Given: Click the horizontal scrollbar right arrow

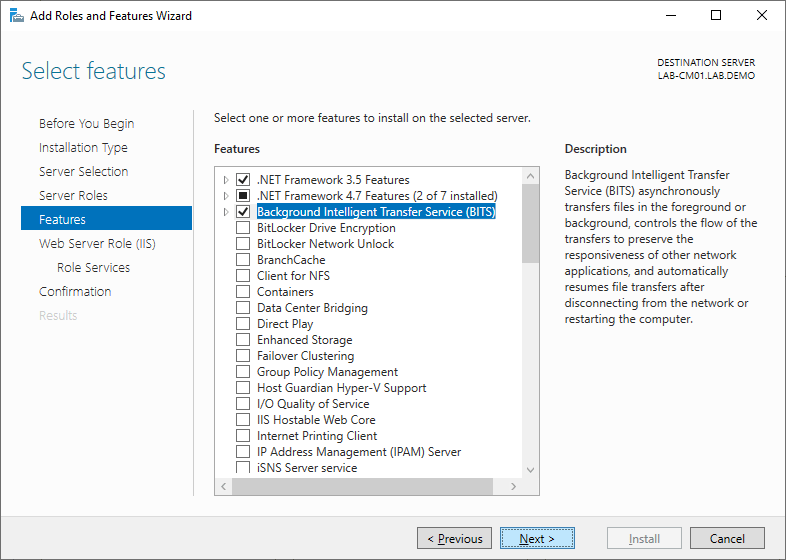Looking at the screenshot, I should coord(514,486).
